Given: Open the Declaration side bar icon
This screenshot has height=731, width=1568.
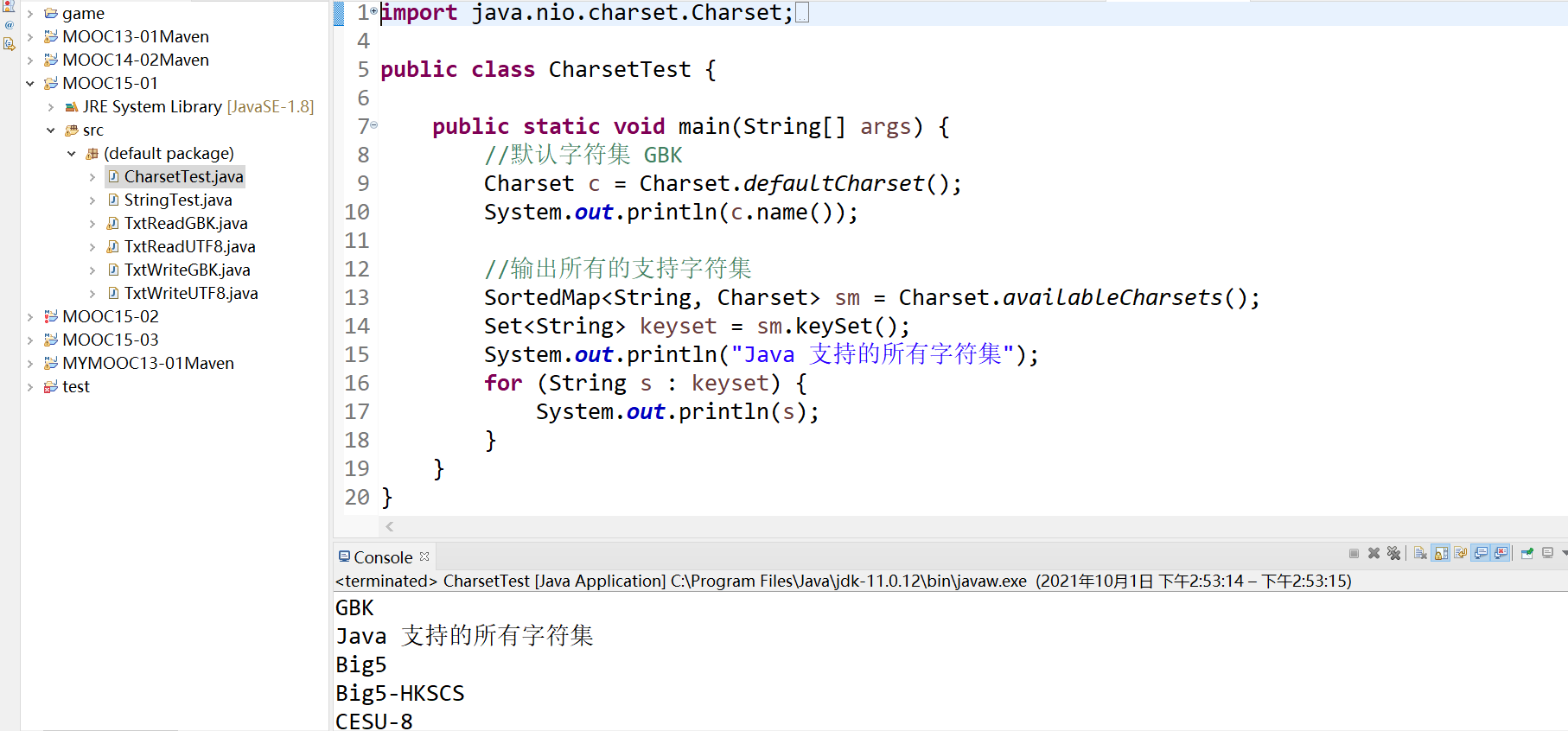Looking at the screenshot, I should [10, 44].
